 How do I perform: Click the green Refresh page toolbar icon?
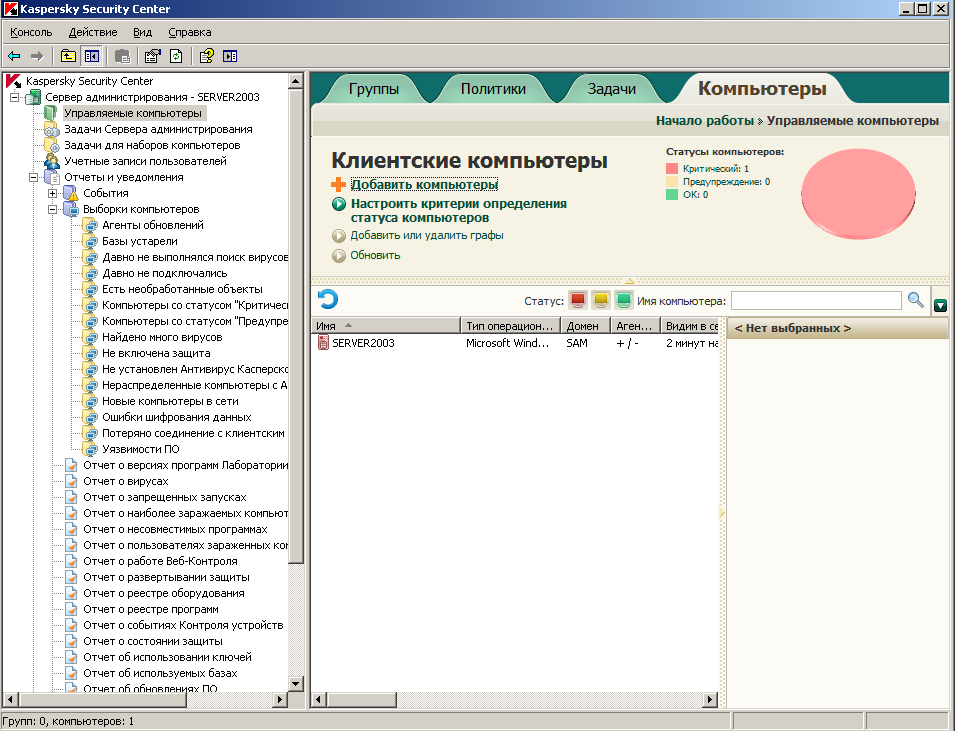point(176,56)
